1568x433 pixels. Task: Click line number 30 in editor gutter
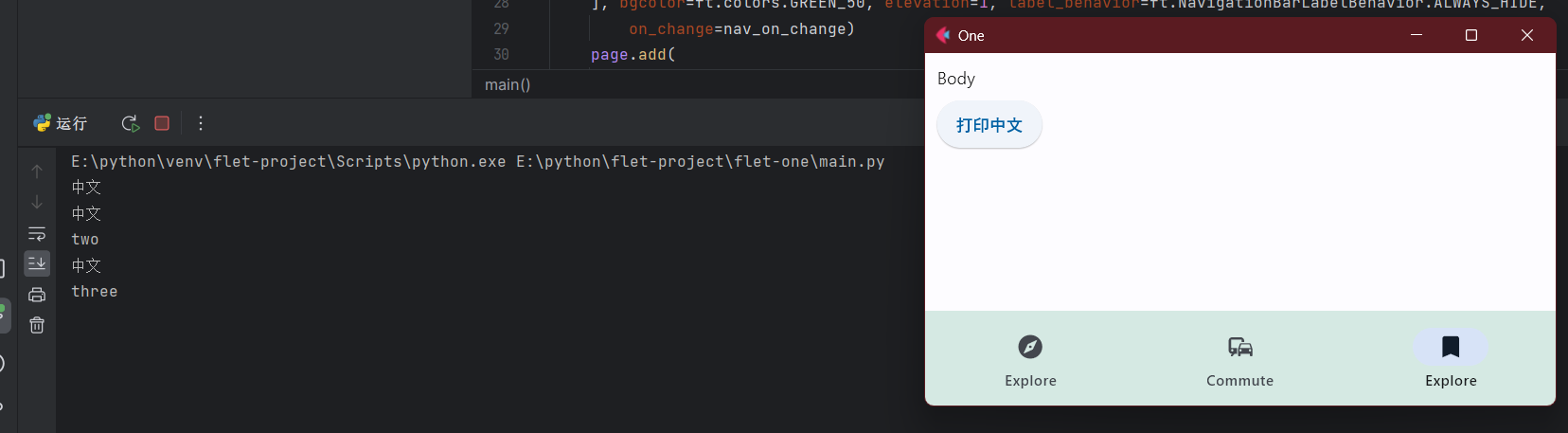click(501, 55)
